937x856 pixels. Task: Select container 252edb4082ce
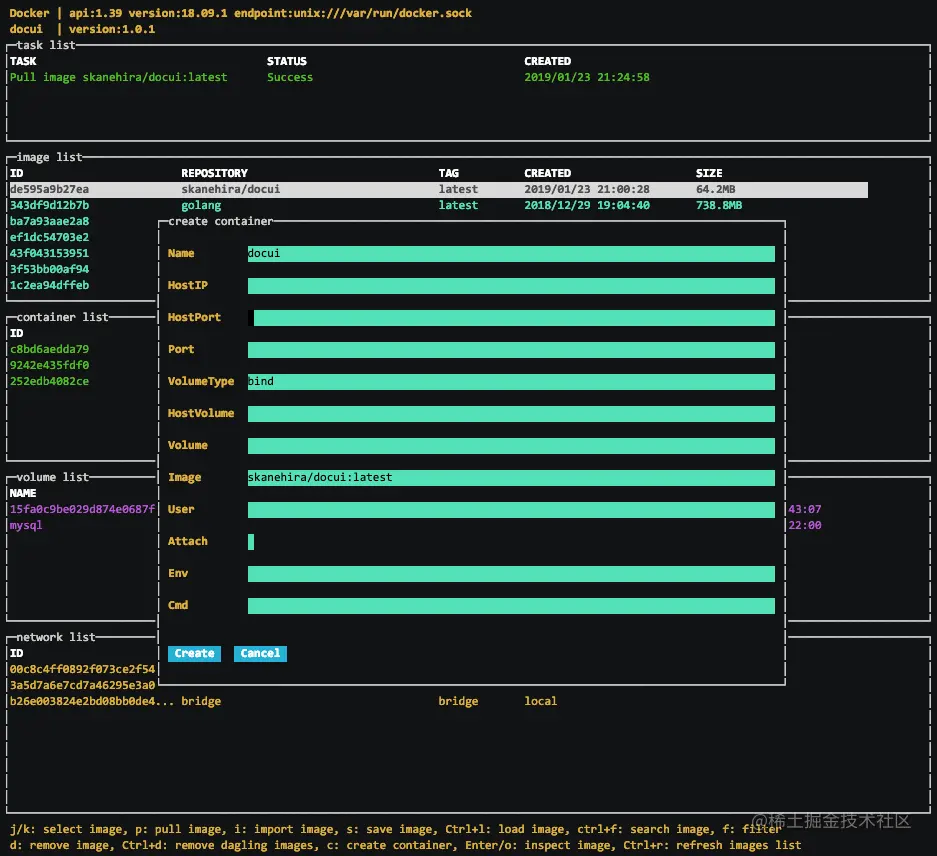pos(50,381)
